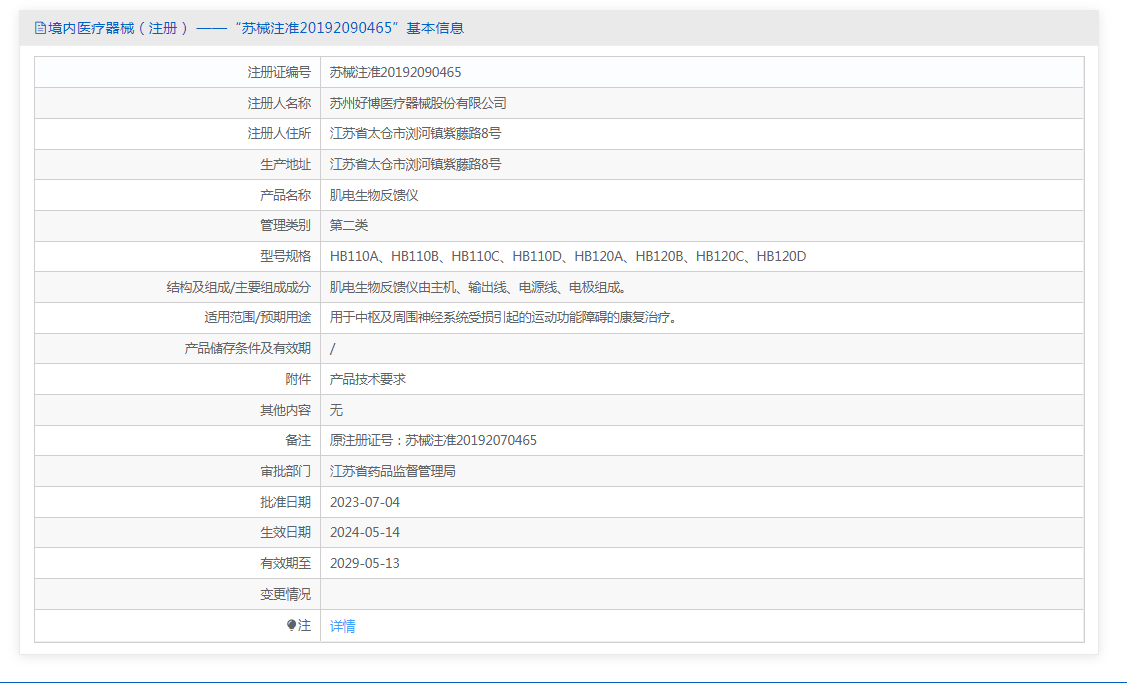Click the slash value for 产品储存条件及有效期
Viewport: 1127px width, 683px height.
point(332,349)
